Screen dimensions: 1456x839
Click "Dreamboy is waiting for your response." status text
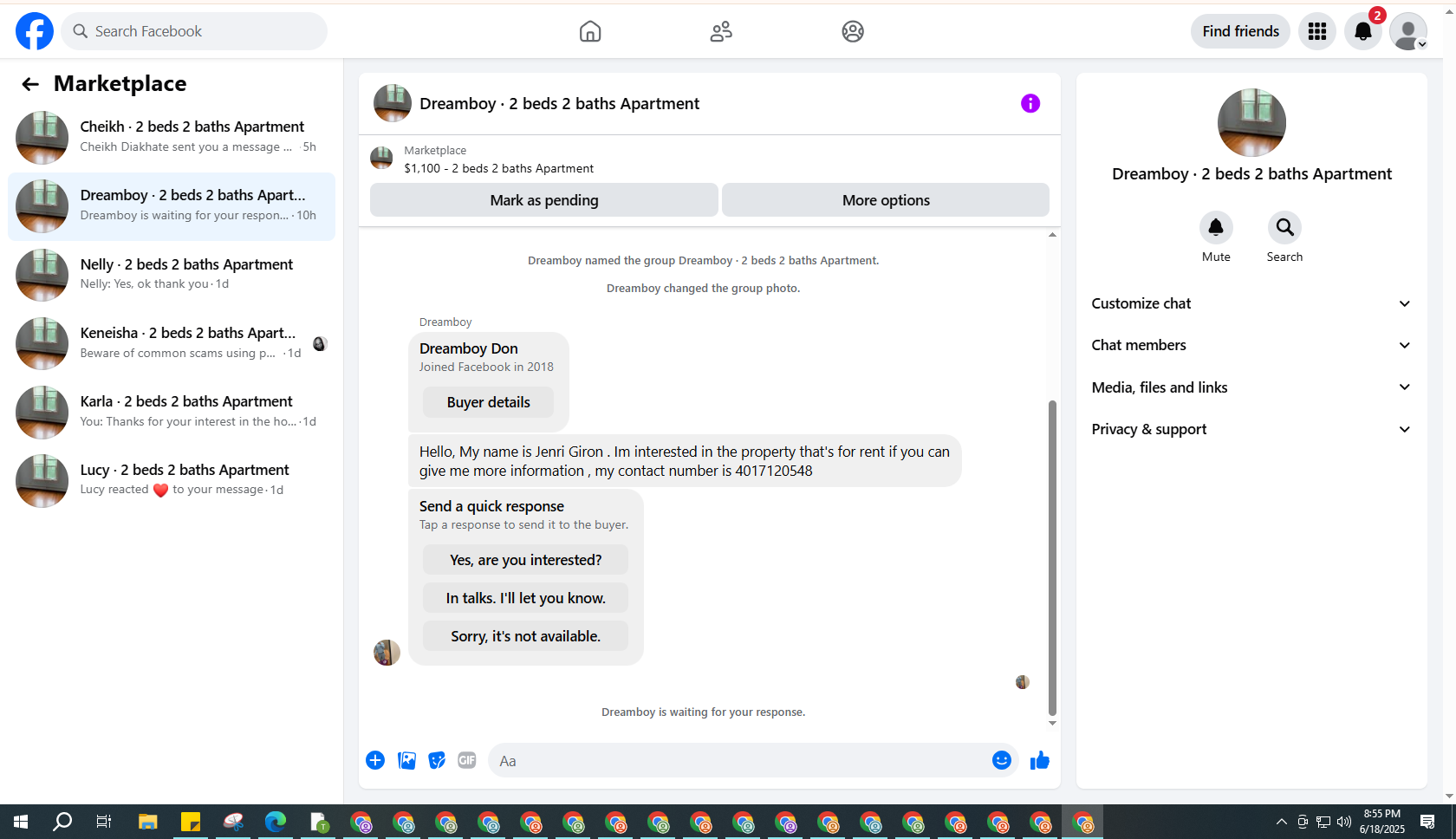click(x=703, y=712)
